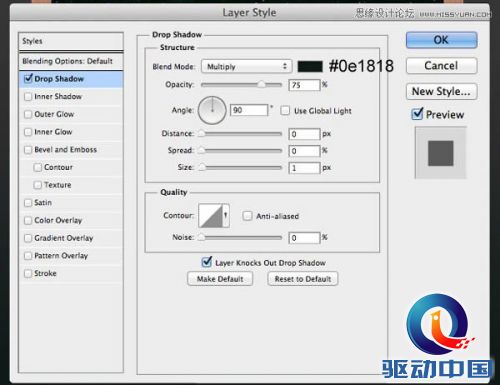Click the Noise slider handle
This screenshot has height=385, width=500.
point(201,237)
